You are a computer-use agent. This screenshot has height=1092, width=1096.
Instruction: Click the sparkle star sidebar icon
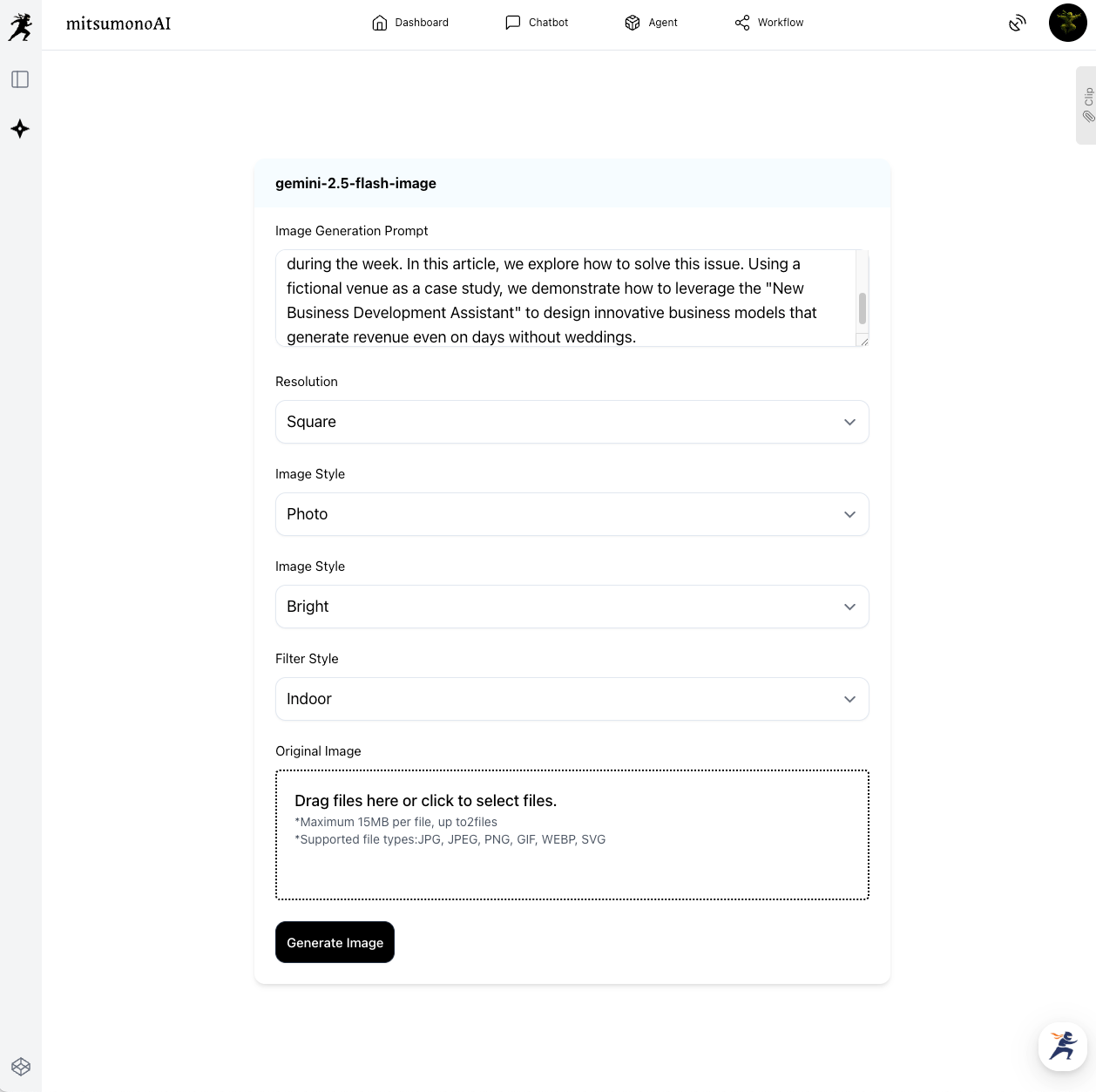click(20, 129)
